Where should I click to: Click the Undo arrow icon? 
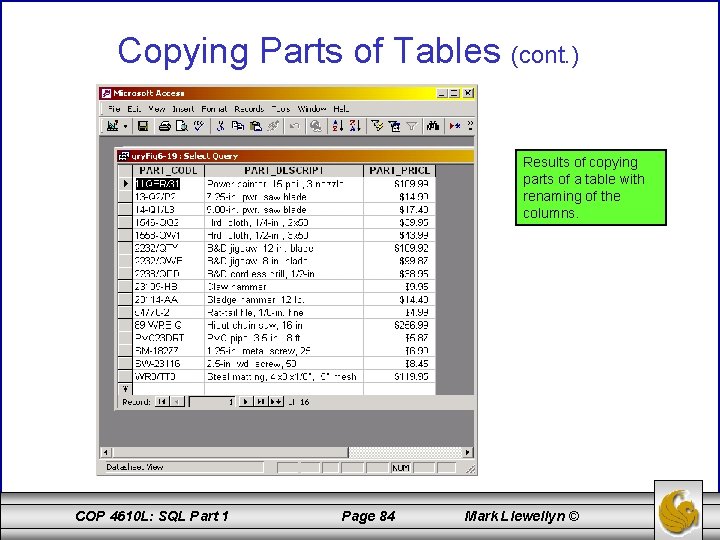pyautogui.click(x=294, y=126)
